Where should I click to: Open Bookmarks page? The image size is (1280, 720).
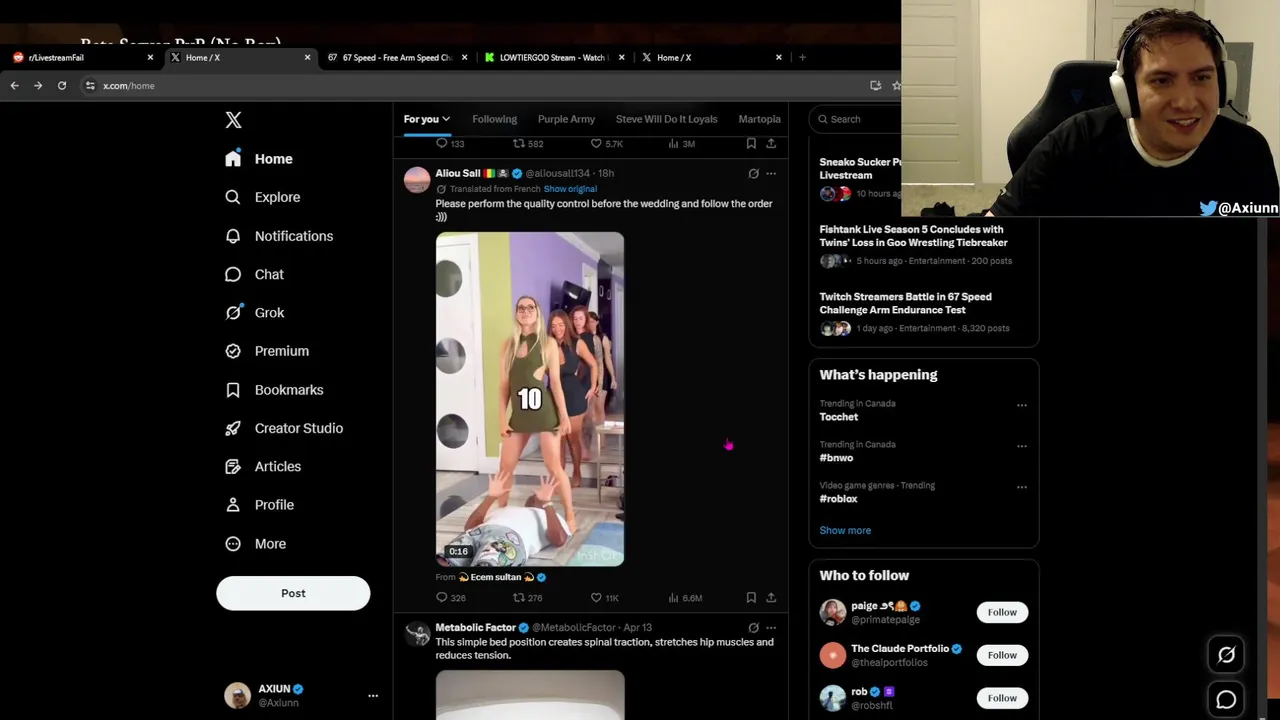[x=274, y=390]
